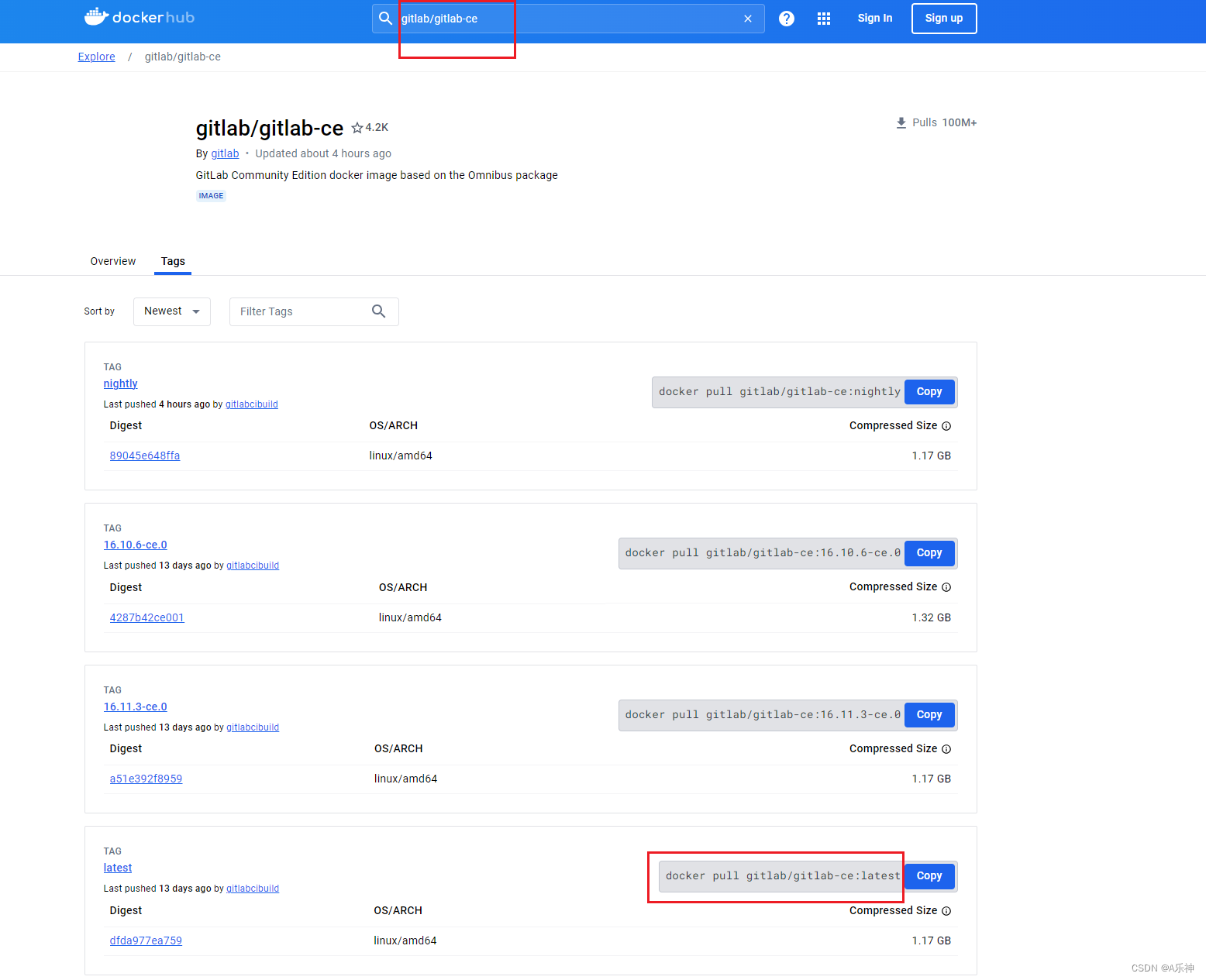Click the Filter Tags magnifier icon

(x=378, y=311)
